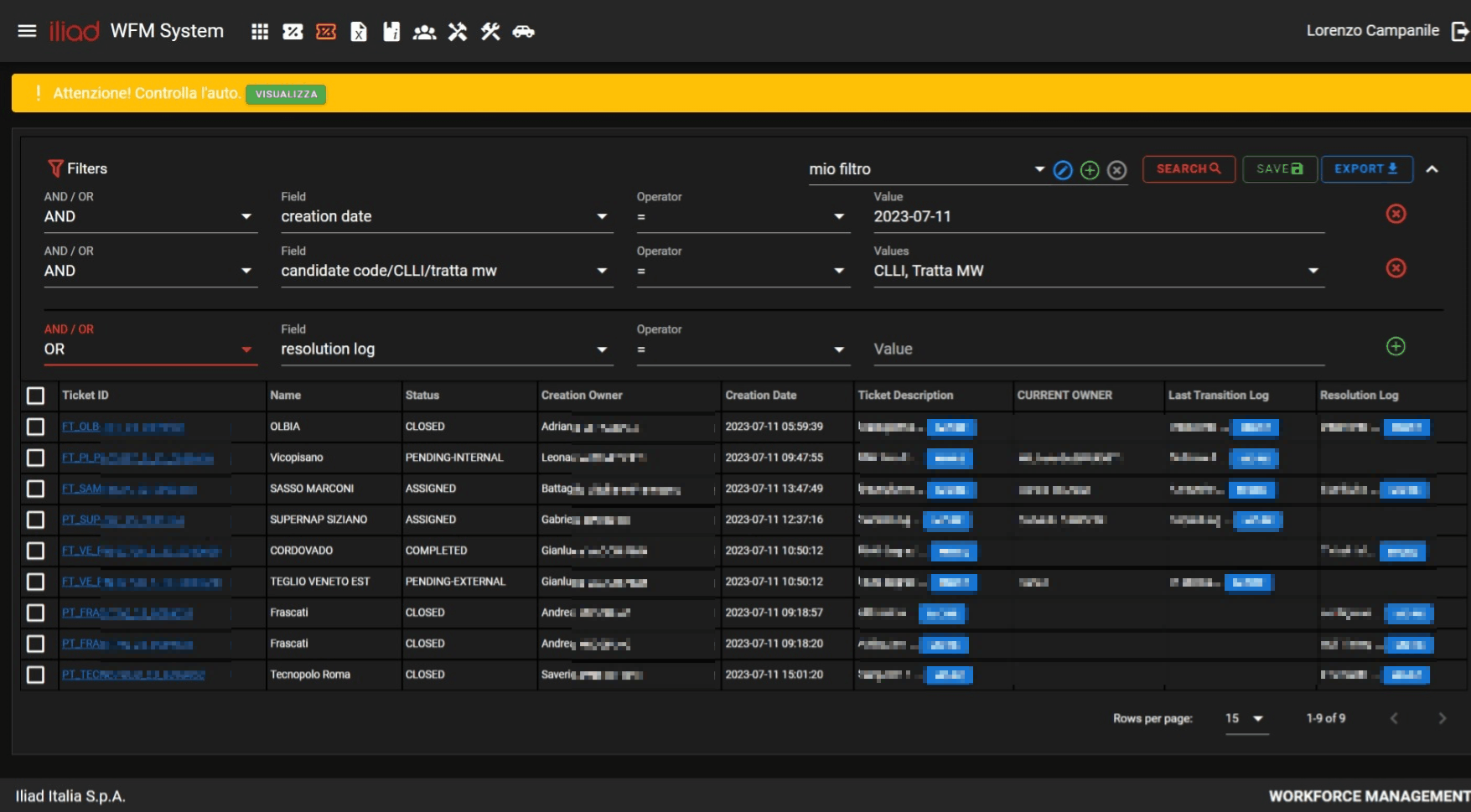
Task: Click the blue edit filter pencil icon
Action: click(1063, 170)
